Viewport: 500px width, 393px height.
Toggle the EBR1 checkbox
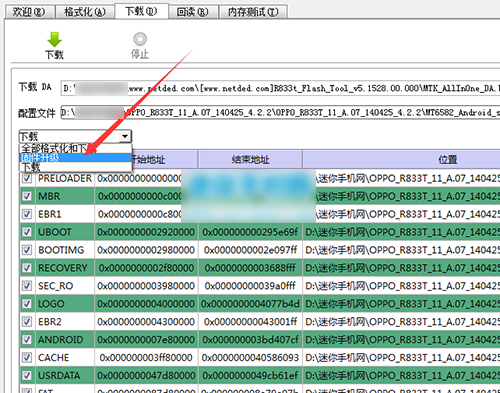coord(27,214)
